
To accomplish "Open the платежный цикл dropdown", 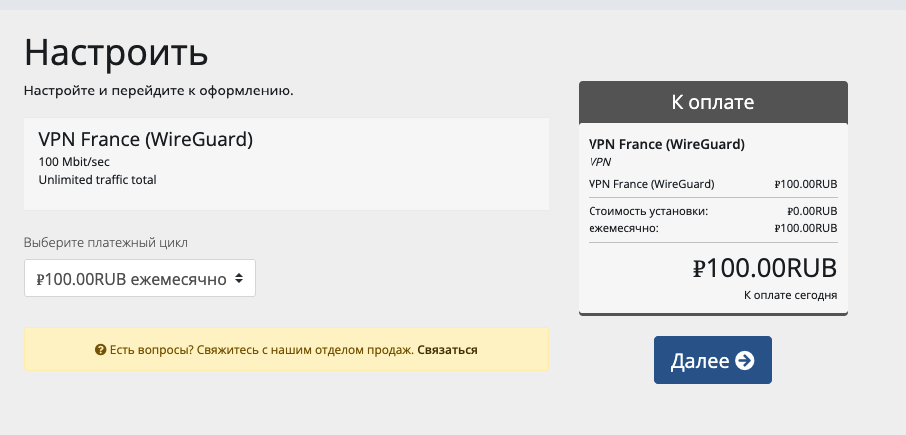I will (140, 278).
